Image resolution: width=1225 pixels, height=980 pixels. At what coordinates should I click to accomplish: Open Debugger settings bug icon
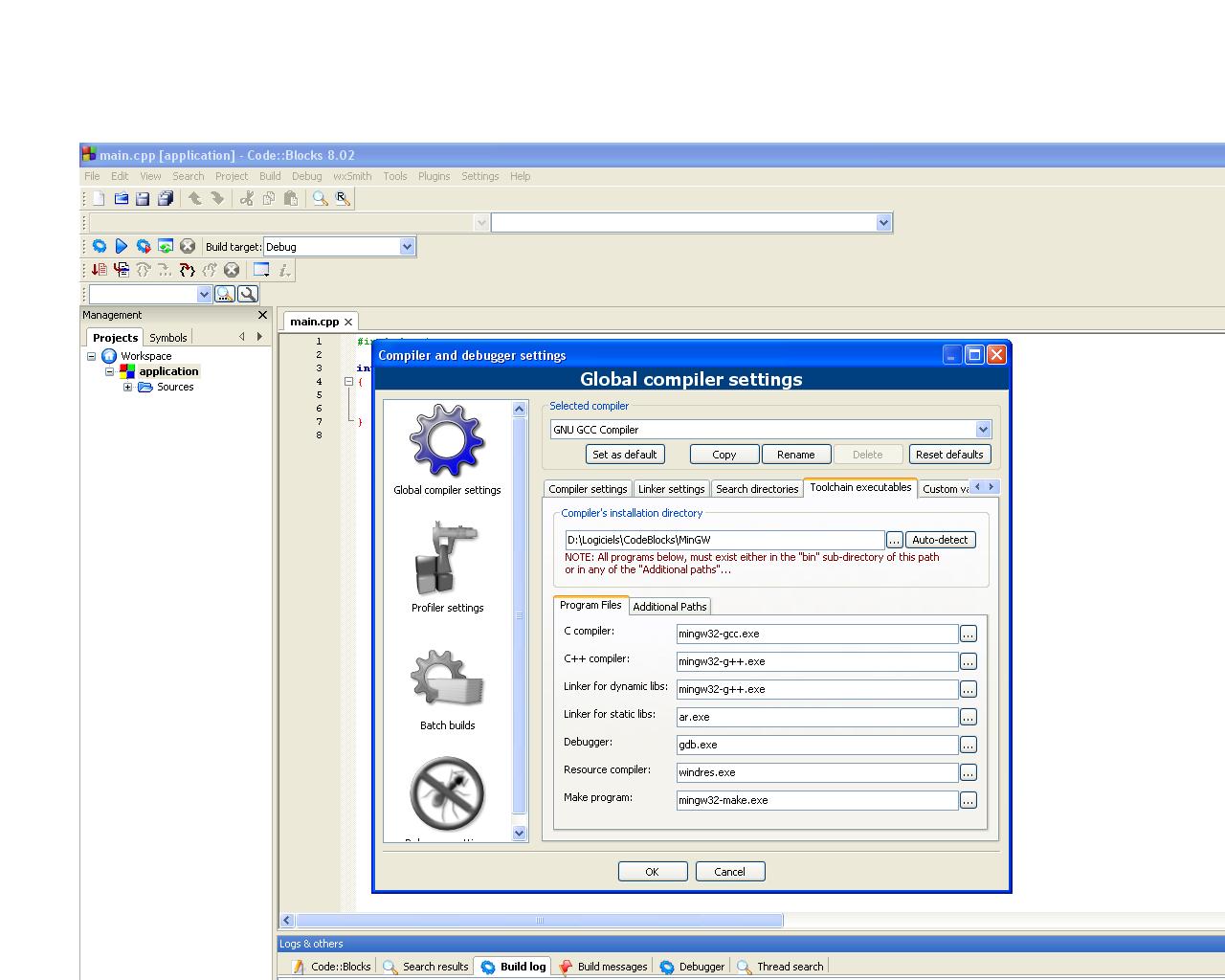click(447, 793)
